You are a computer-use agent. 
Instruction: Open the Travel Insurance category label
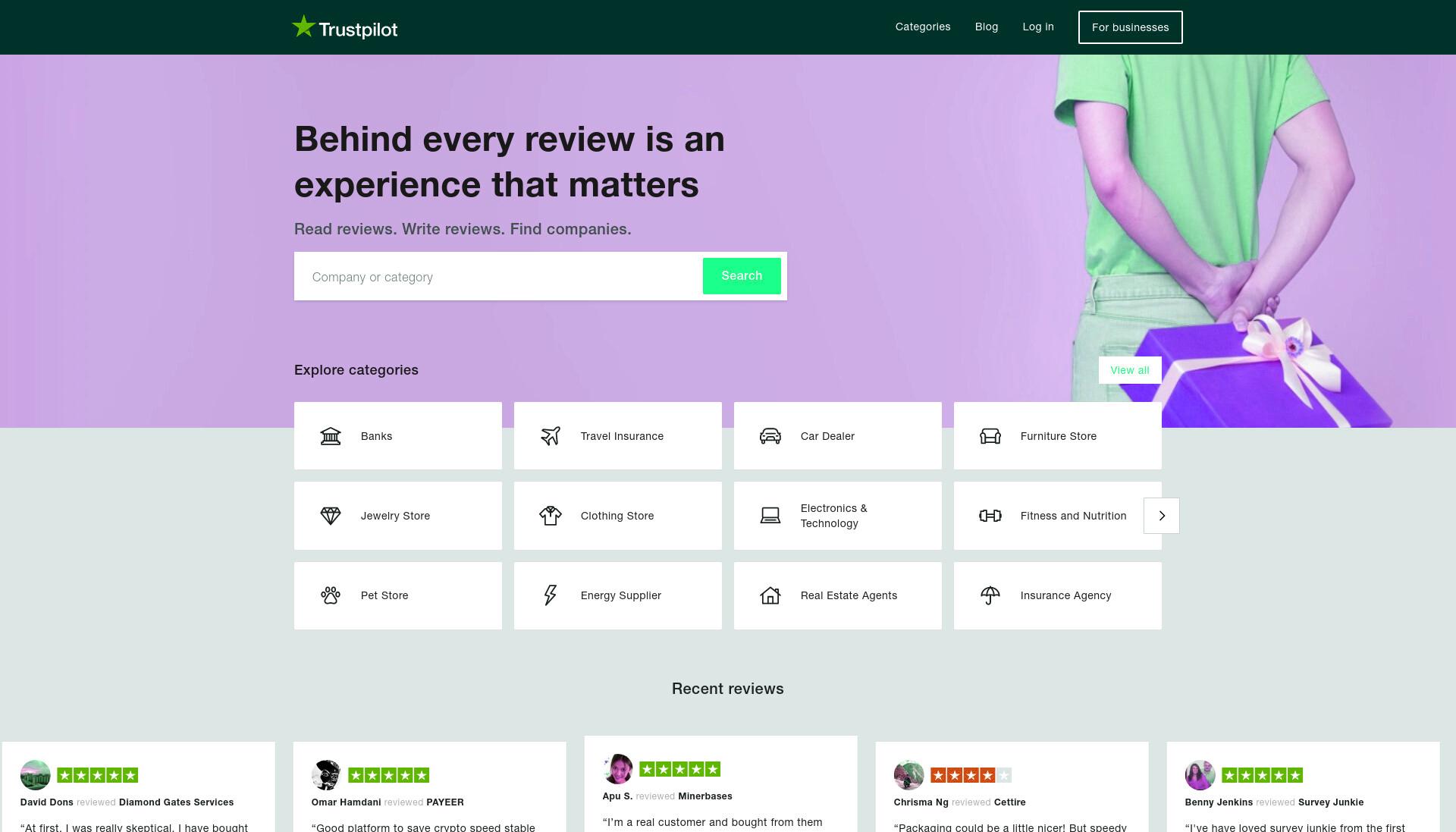tap(622, 436)
